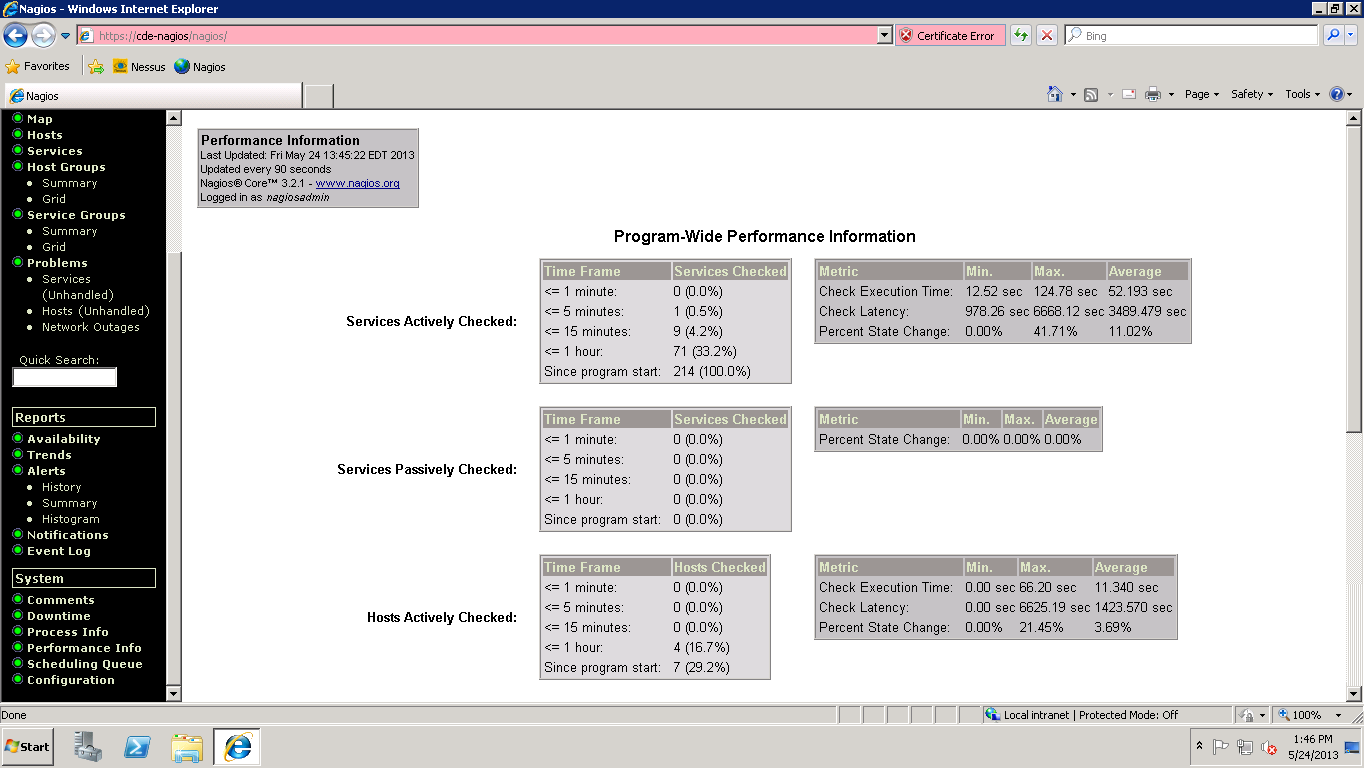This screenshot has height=768, width=1364.
Task: Click the Help question mark icon
Action: tap(1336, 94)
